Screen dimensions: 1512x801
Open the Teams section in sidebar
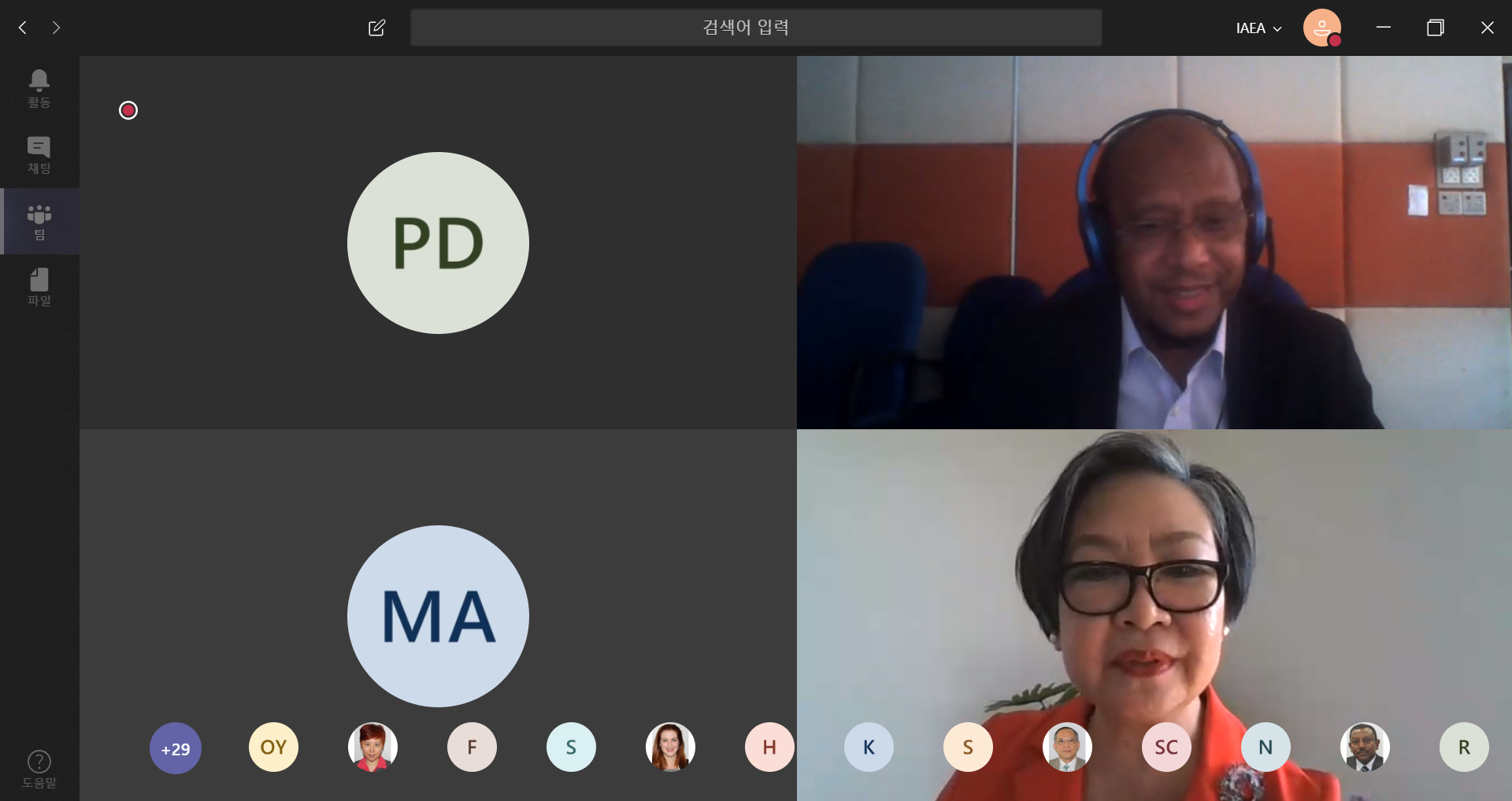tap(39, 221)
